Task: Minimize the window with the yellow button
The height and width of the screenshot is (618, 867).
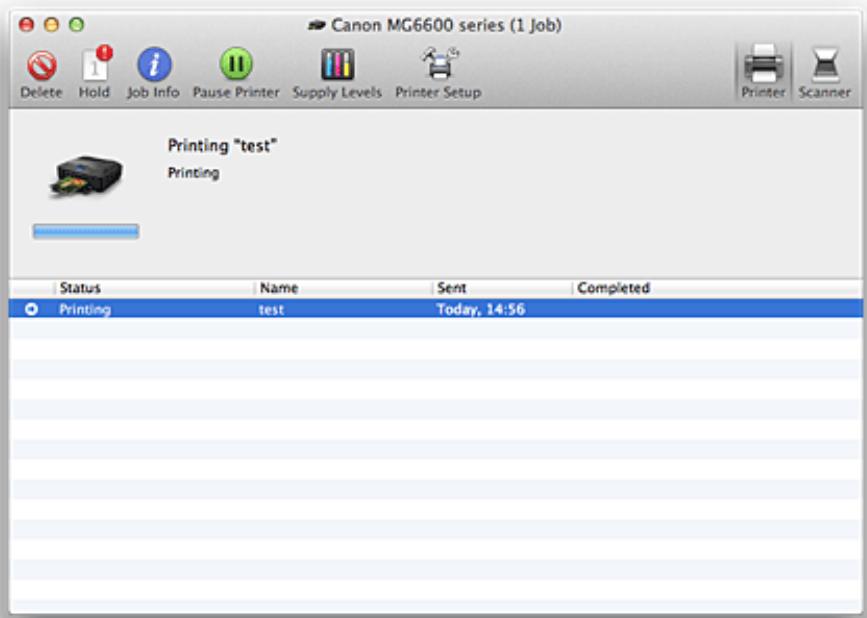Action: tap(51, 24)
